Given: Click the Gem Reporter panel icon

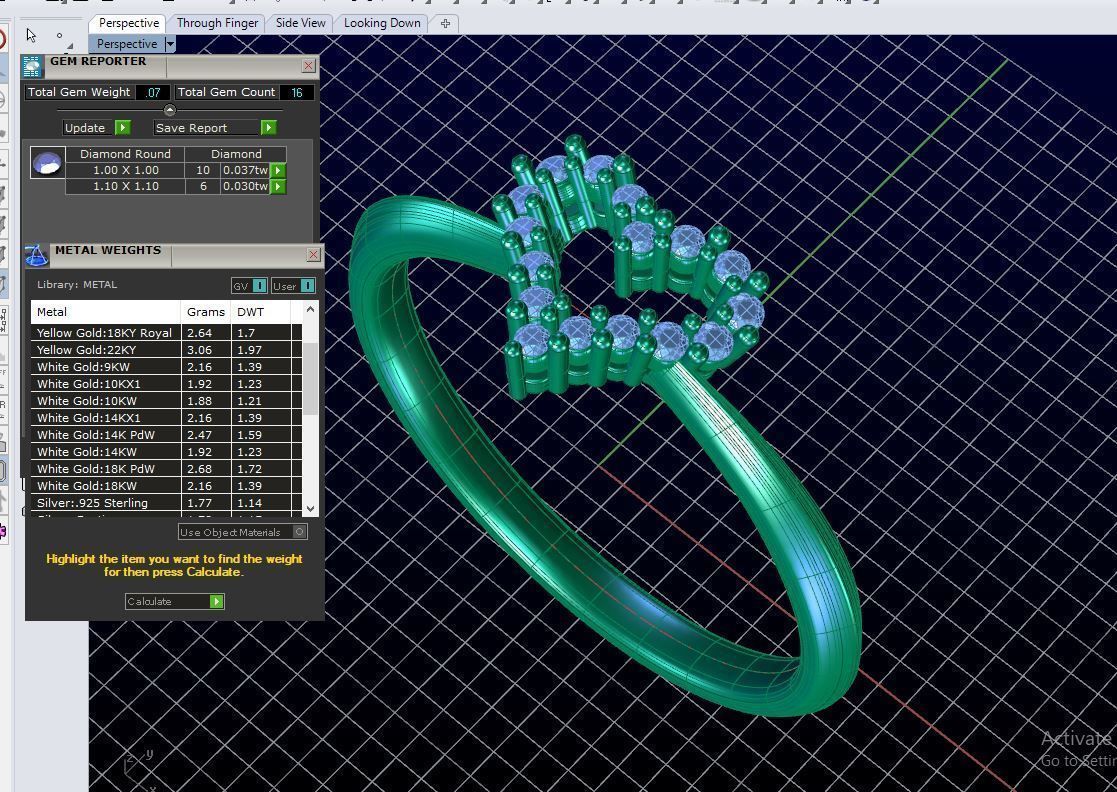Looking at the screenshot, I should click(32, 66).
